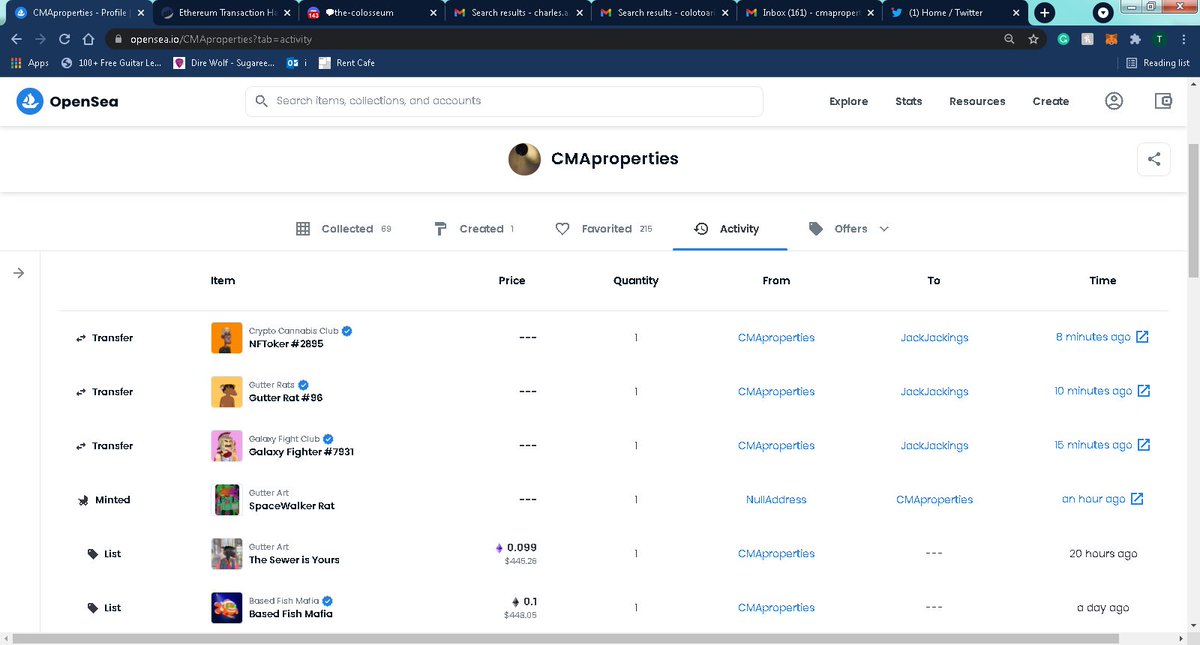Click Galaxy Fighter #7931 thumbnail
Screen dimensions: 1200x645
click(227, 446)
